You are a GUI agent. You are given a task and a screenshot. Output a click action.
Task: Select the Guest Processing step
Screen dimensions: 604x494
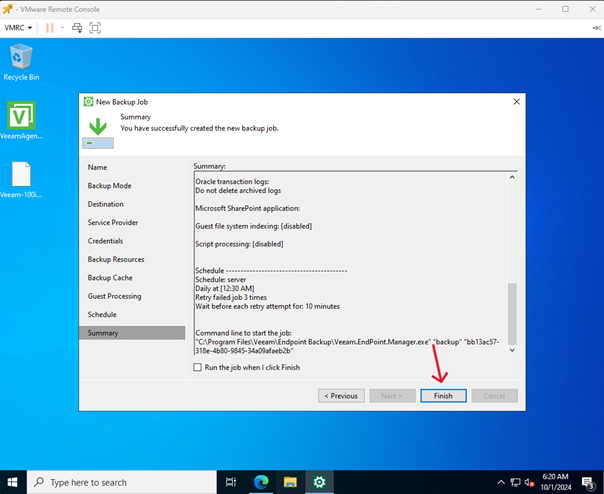[115, 296]
